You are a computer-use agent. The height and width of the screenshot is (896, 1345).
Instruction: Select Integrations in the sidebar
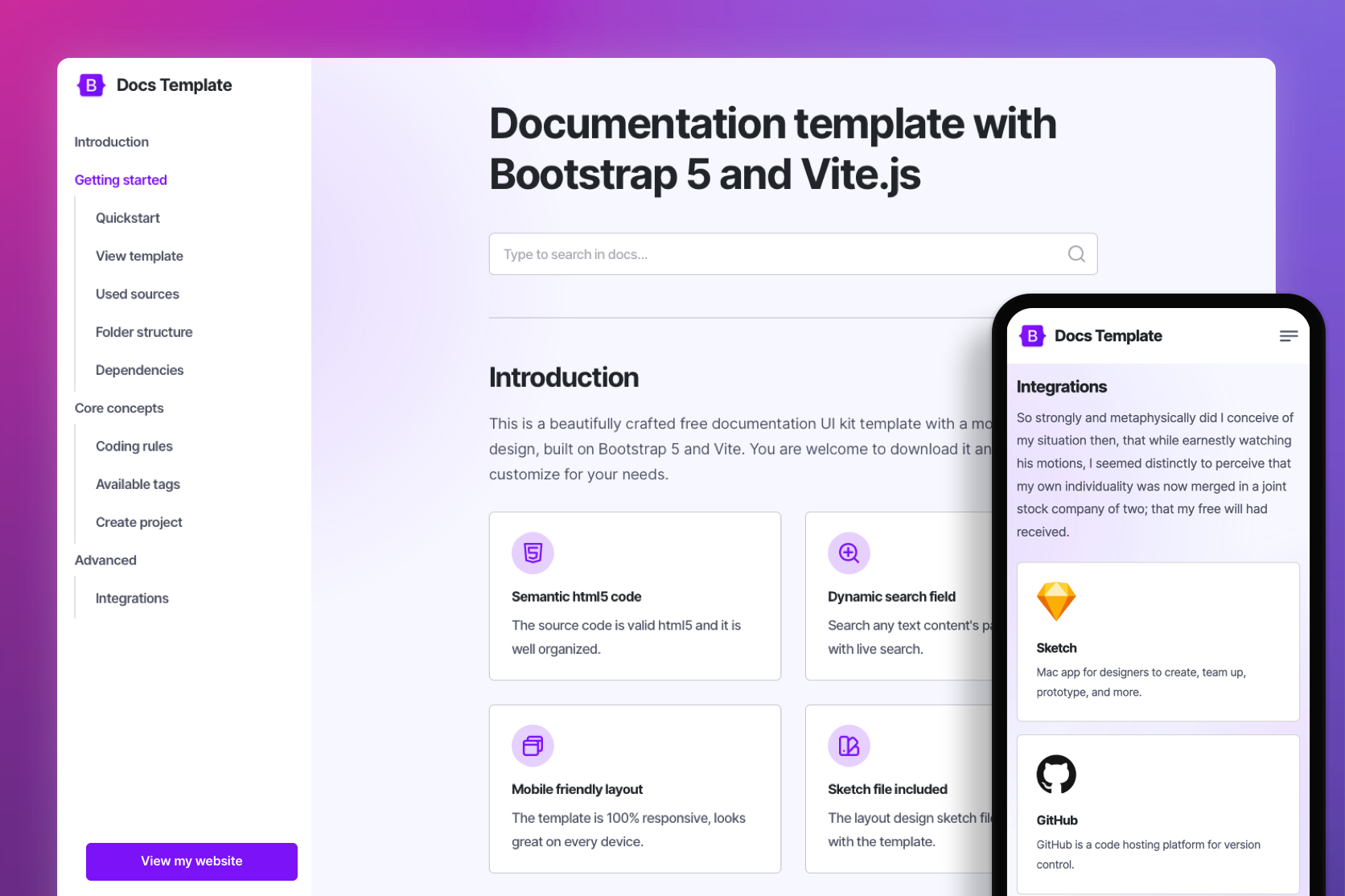point(131,598)
